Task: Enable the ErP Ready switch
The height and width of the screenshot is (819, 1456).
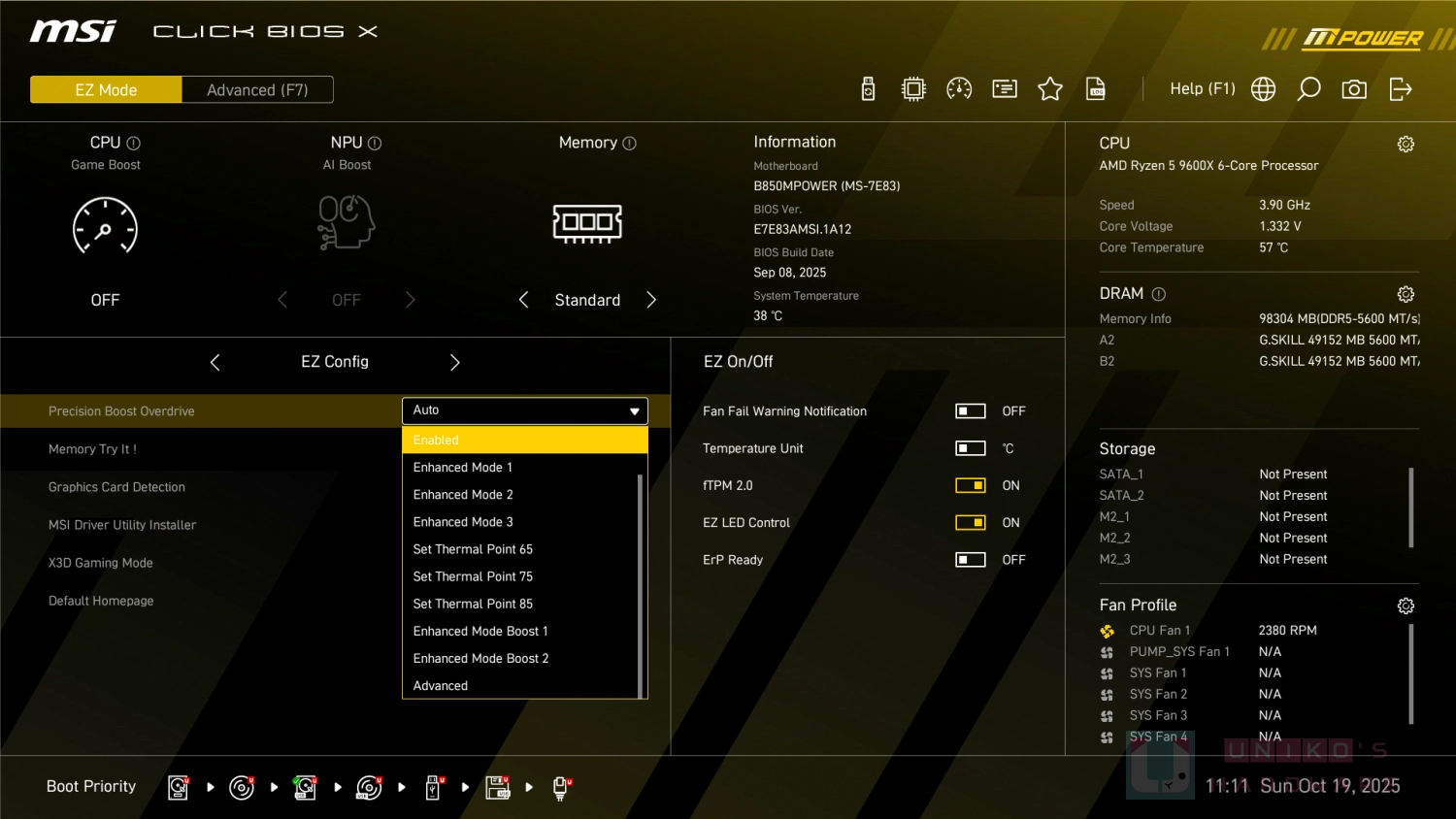Action: click(970, 560)
